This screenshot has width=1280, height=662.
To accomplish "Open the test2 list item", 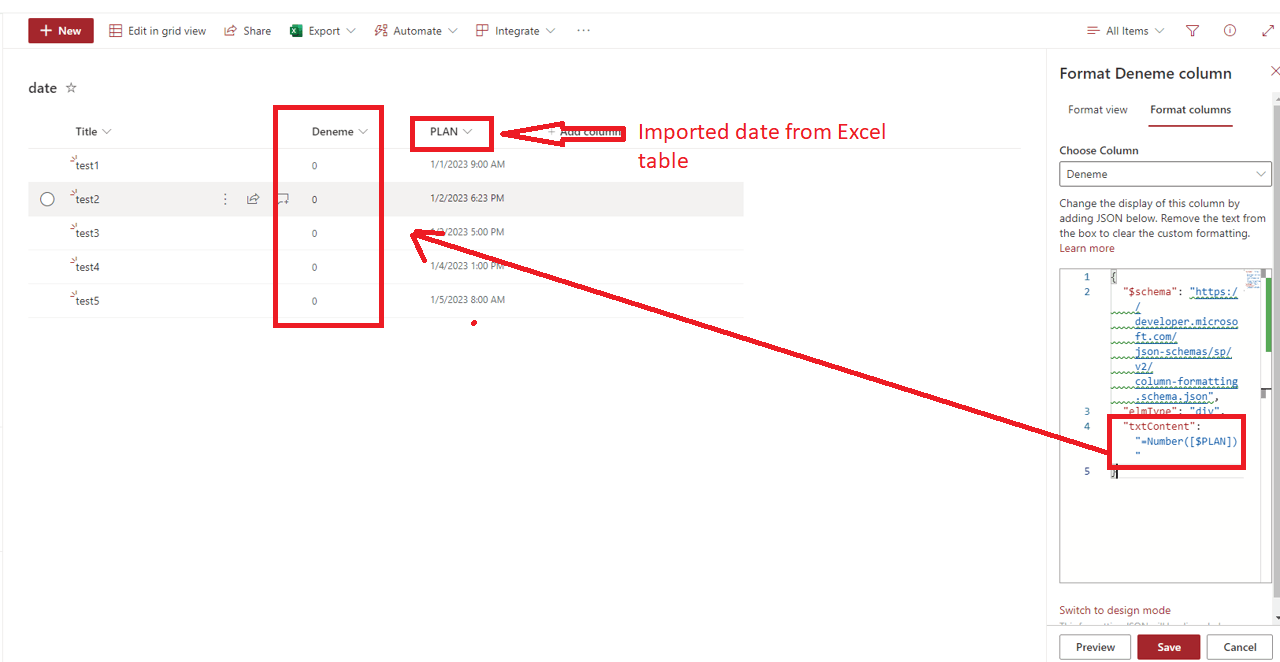I will (x=88, y=199).
